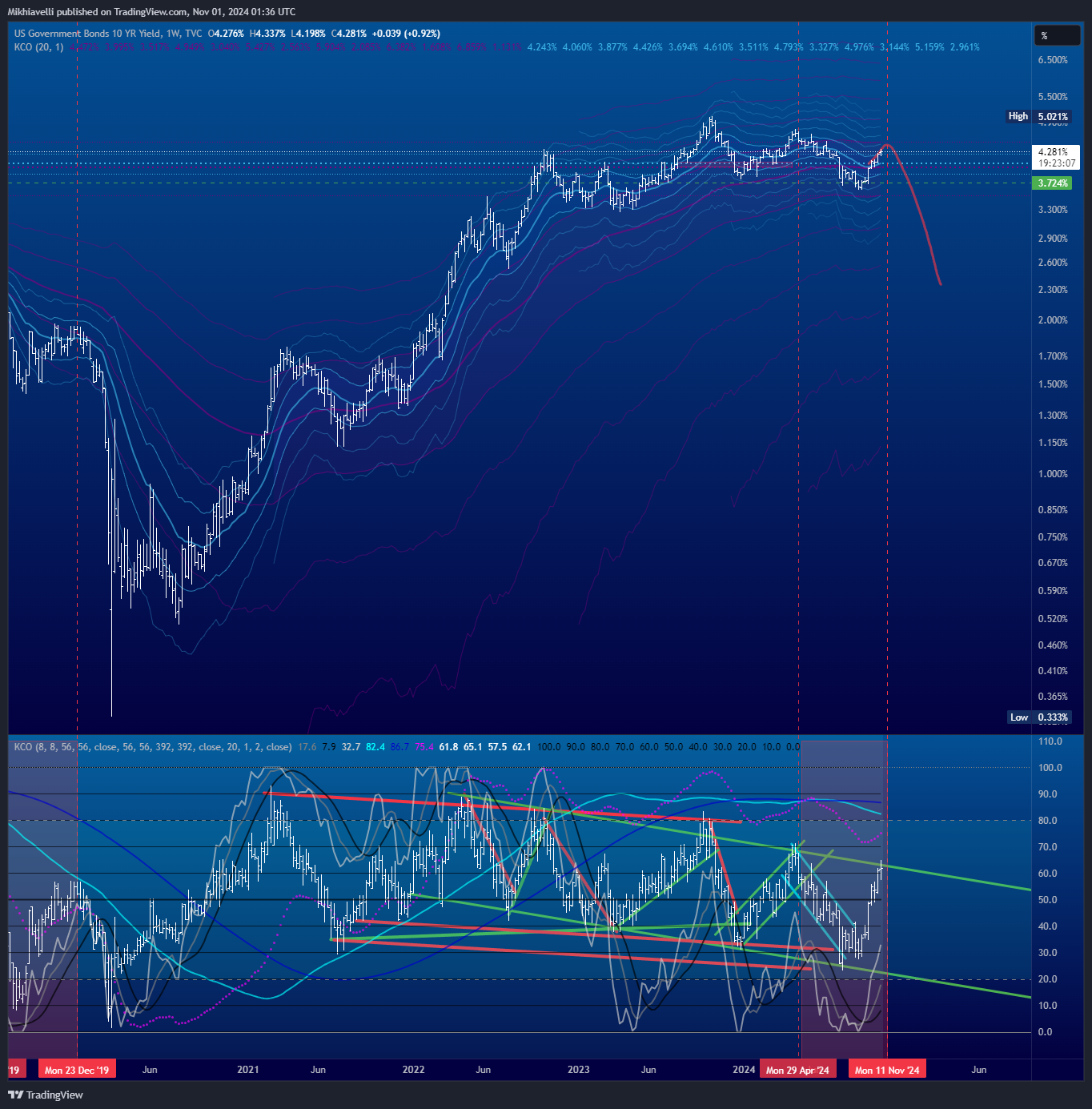Click the 0.365% price axis label
This screenshot has width=1092, height=1109.
[1053, 697]
